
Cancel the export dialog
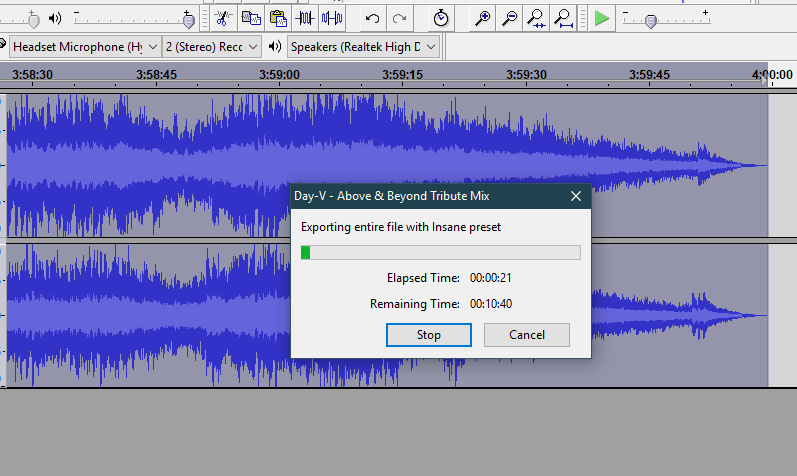pyautogui.click(x=527, y=335)
